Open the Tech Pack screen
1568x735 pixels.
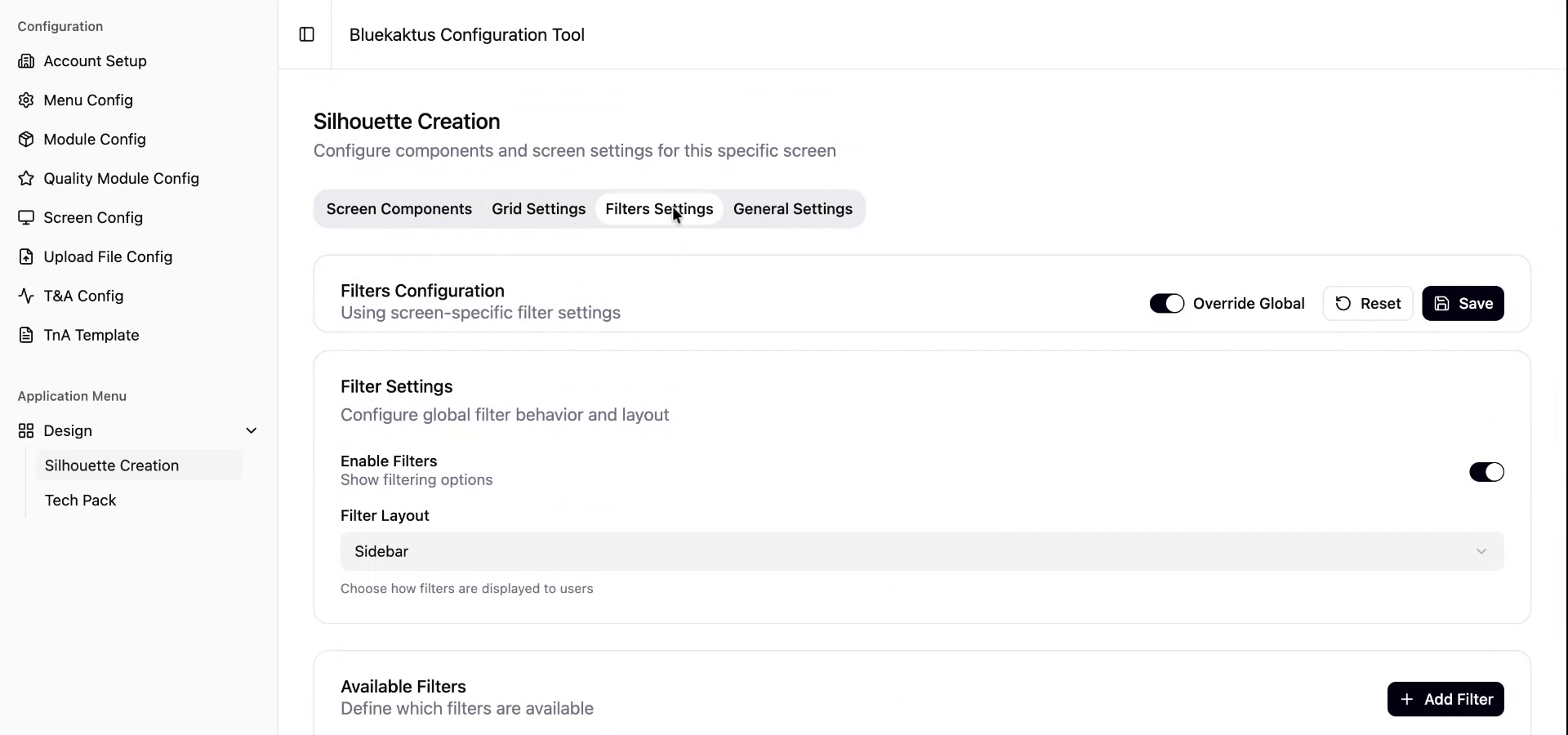tap(80, 501)
